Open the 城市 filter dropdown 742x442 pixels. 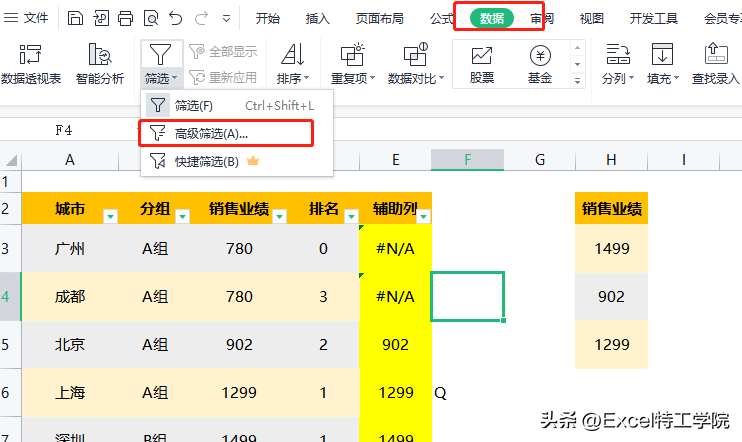(x=110, y=216)
